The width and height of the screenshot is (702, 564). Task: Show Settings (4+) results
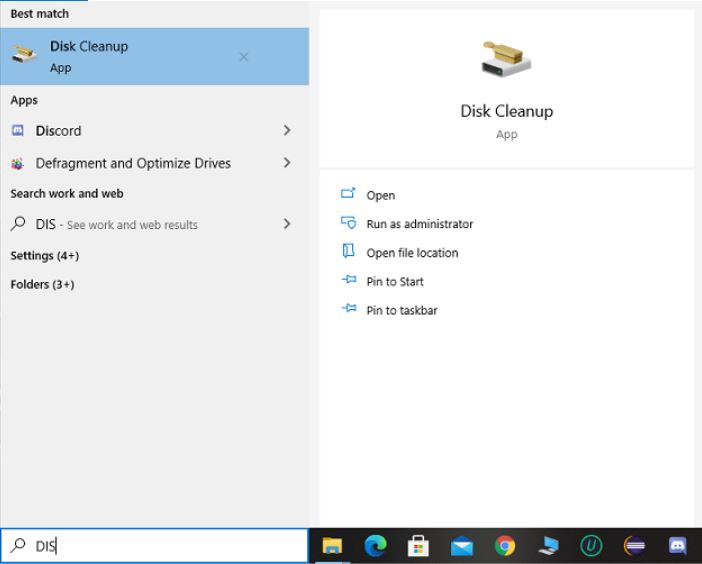(45, 256)
